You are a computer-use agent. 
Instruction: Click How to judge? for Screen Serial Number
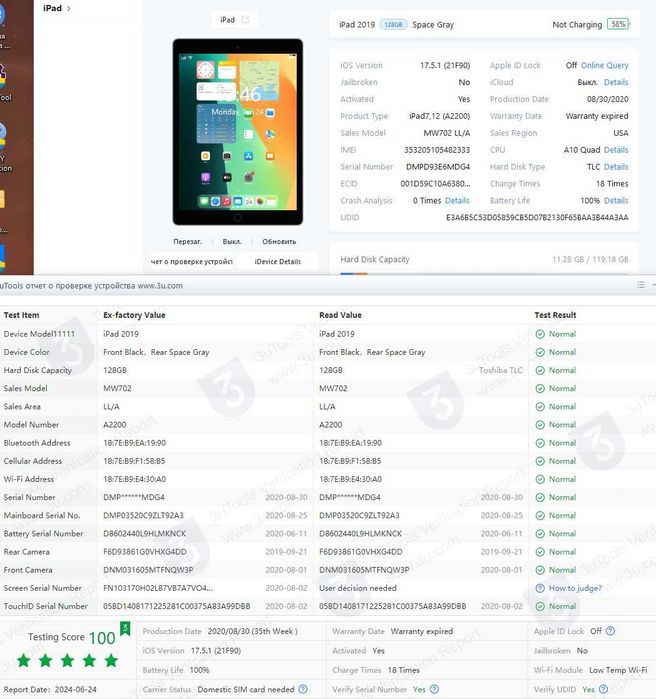point(575,588)
